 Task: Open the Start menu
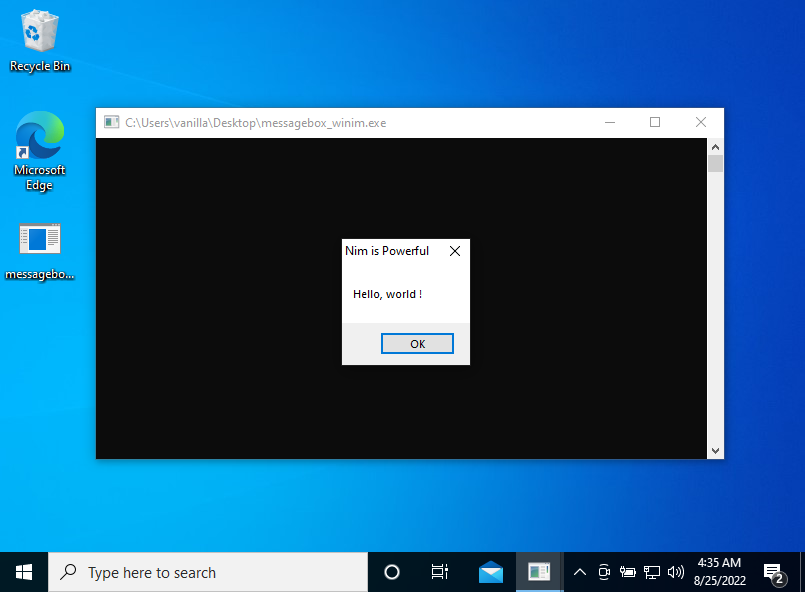click(x=23, y=571)
